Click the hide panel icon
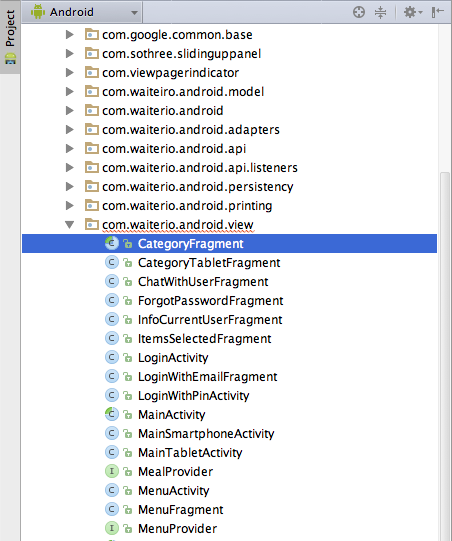452x541 pixels. (437, 12)
